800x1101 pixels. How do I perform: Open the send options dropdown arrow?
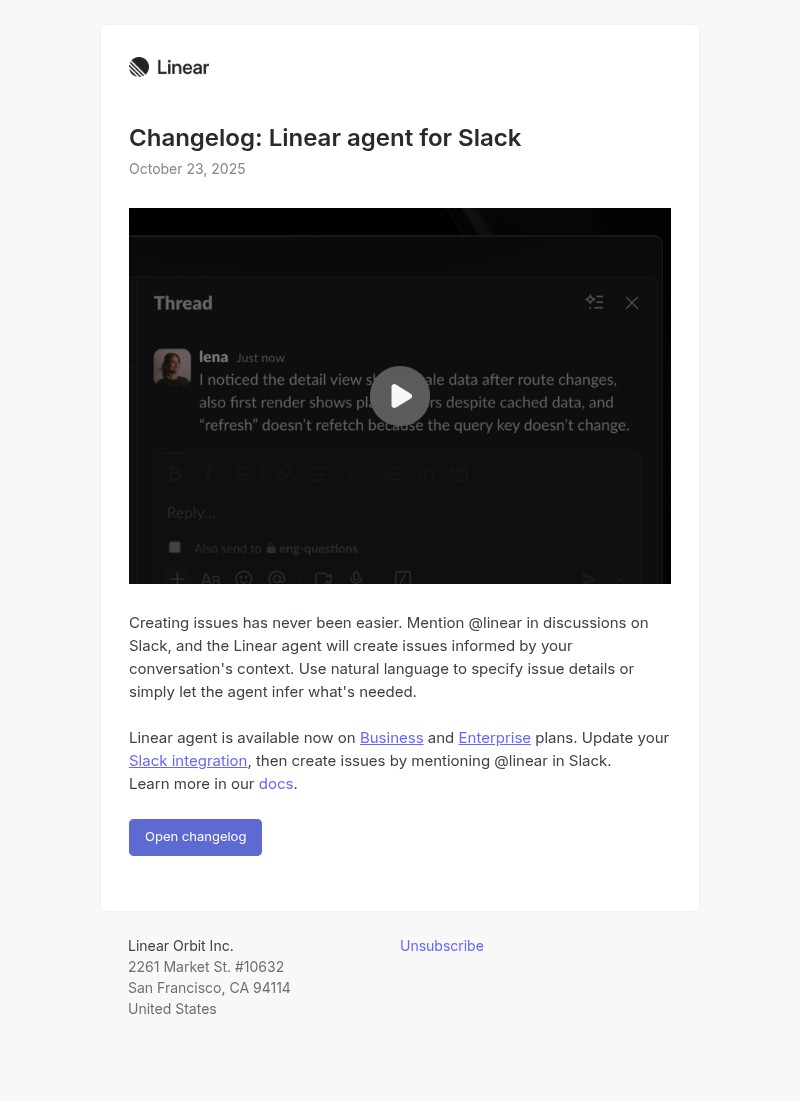[621, 578]
